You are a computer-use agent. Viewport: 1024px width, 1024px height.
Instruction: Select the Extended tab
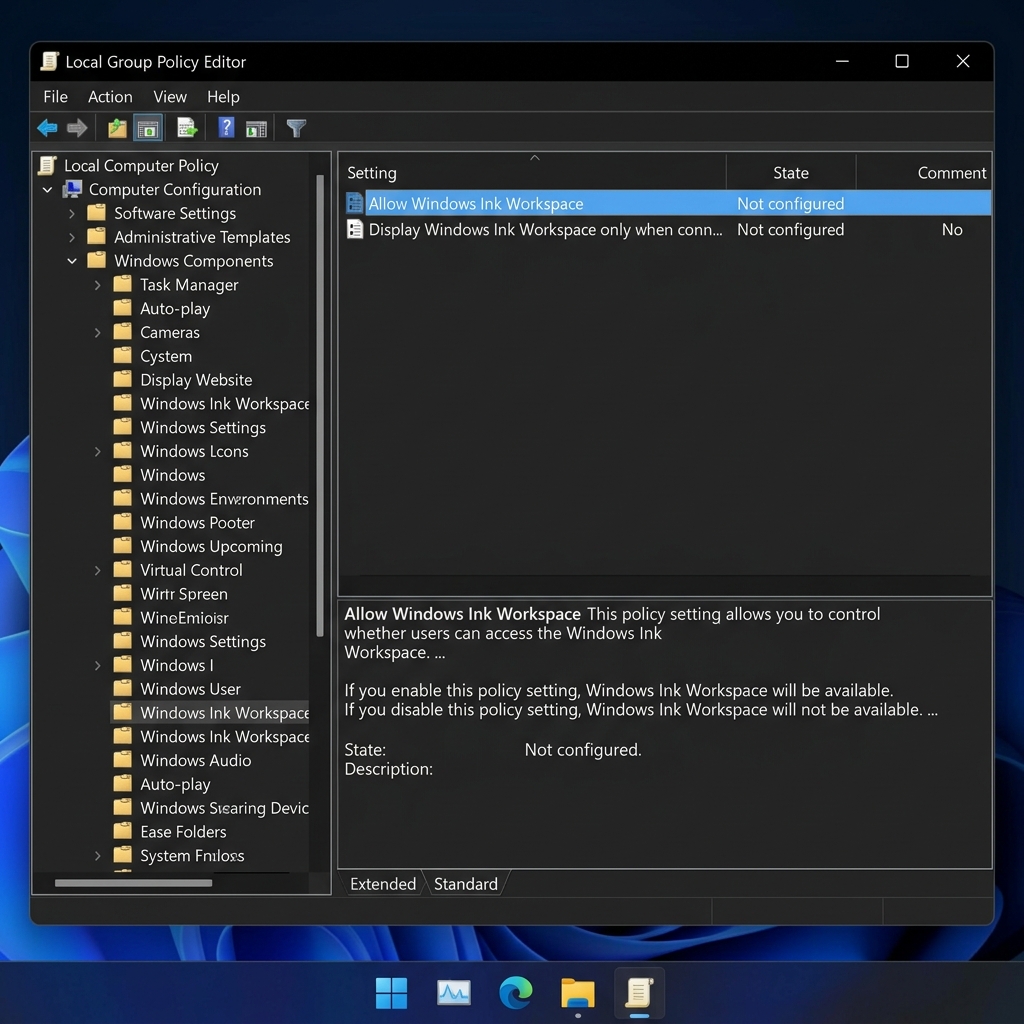(383, 884)
